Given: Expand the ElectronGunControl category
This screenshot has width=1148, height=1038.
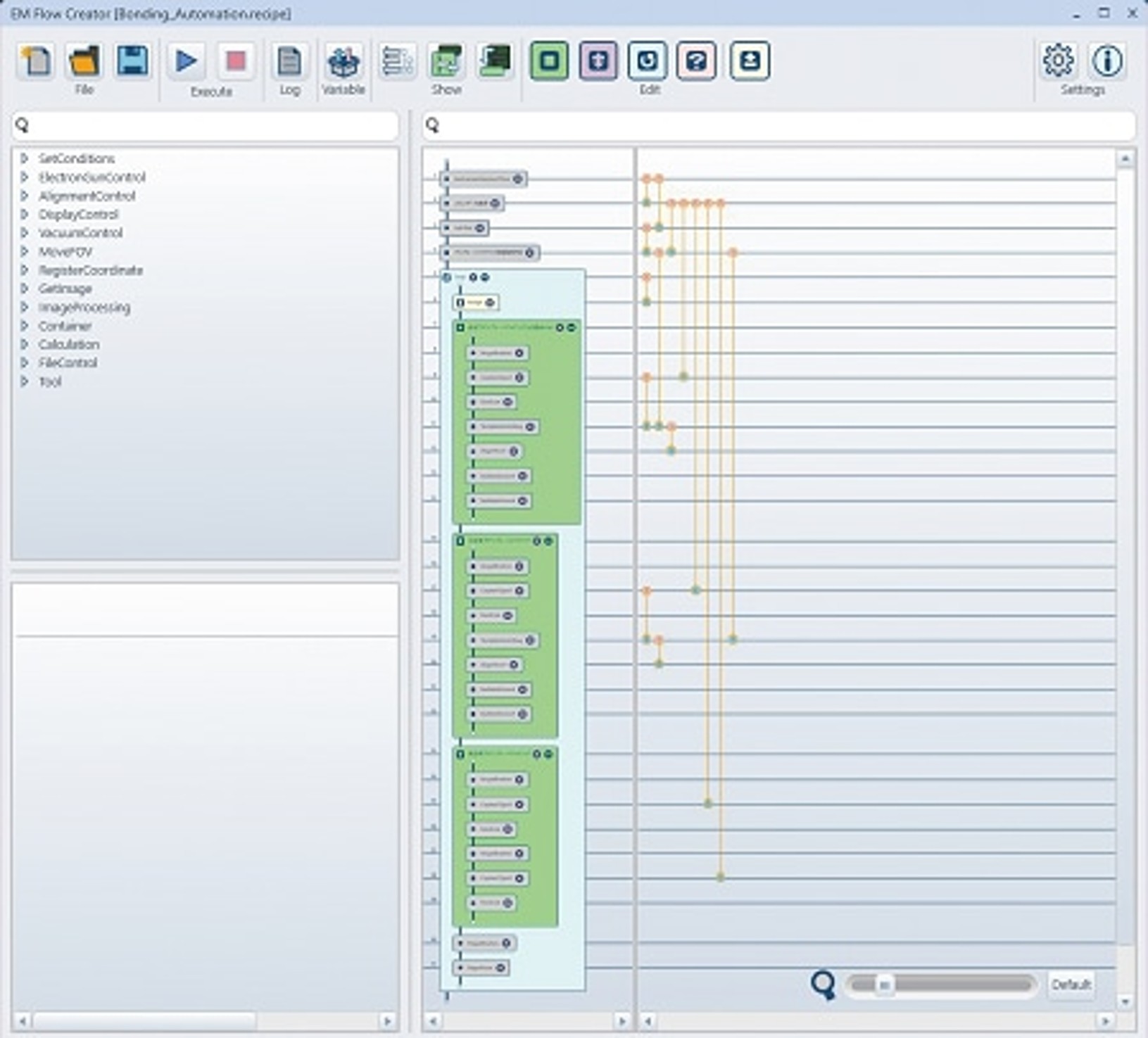Looking at the screenshot, I should click(x=25, y=177).
